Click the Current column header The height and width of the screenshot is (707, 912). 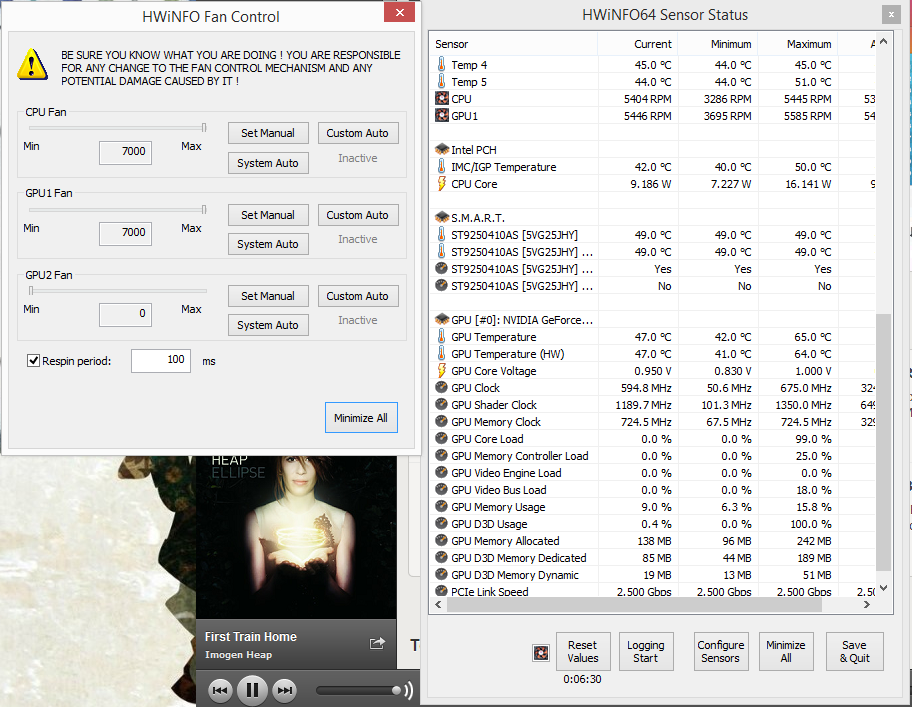[x=637, y=44]
